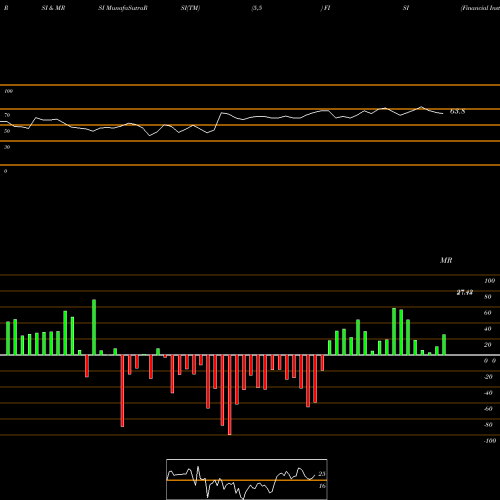Viewport: 500px width, 500px height.
Task: Click the -20 label on the MR right axis
Action: pyautogui.click(x=488, y=377)
